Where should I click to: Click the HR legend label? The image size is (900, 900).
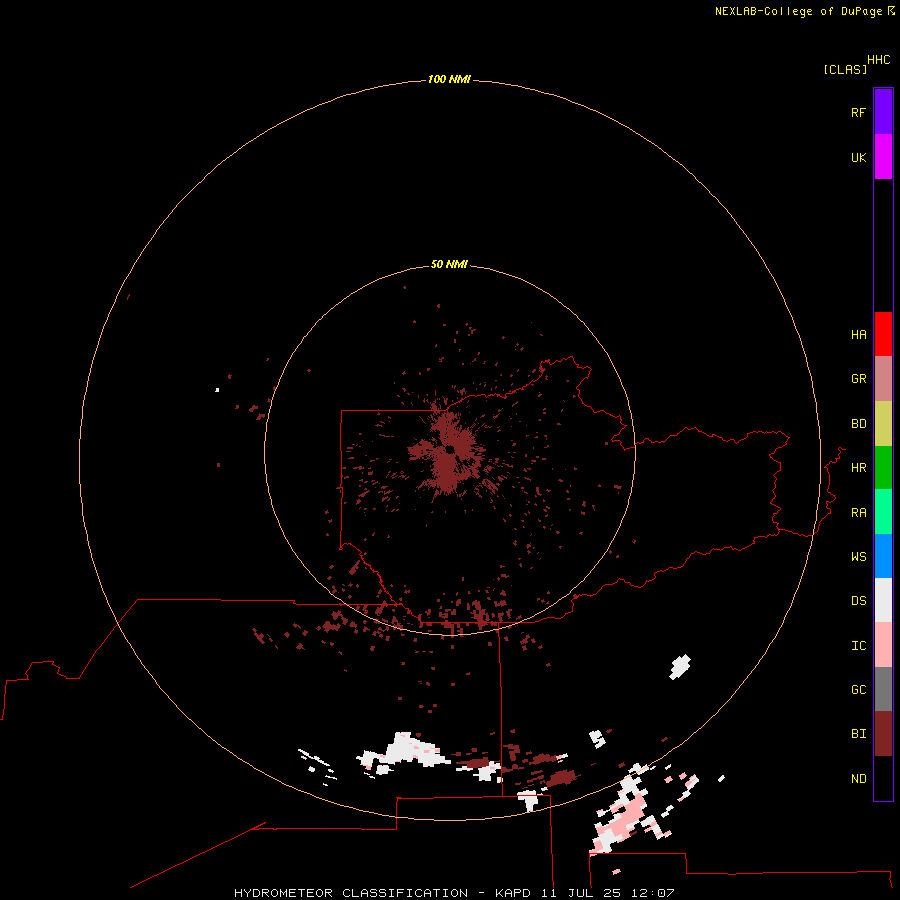858,468
